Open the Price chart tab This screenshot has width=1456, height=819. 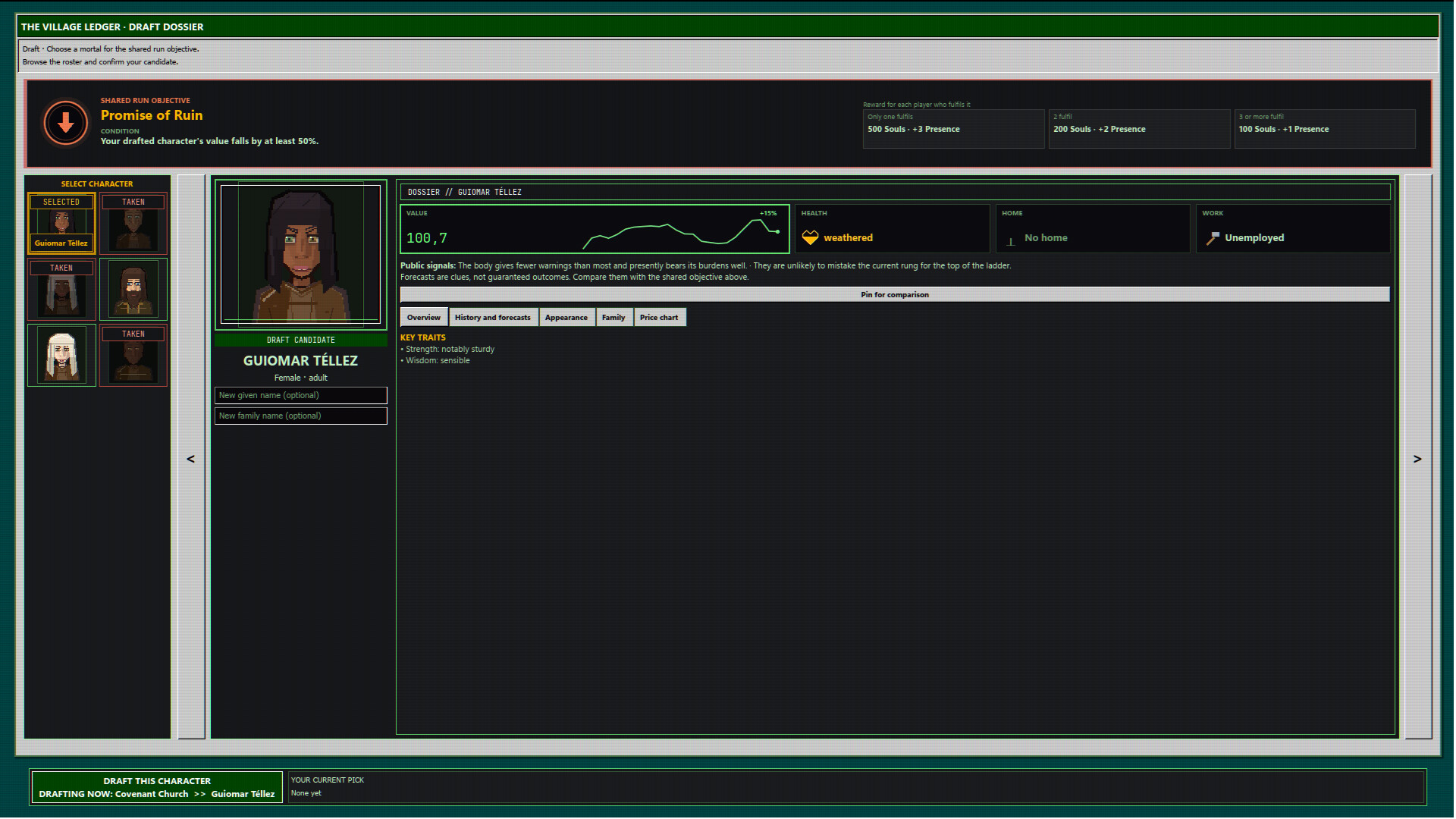point(659,317)
